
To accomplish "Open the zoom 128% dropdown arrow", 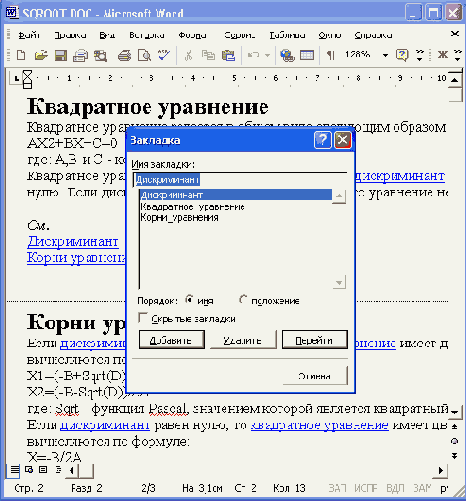I will (385, 55).
